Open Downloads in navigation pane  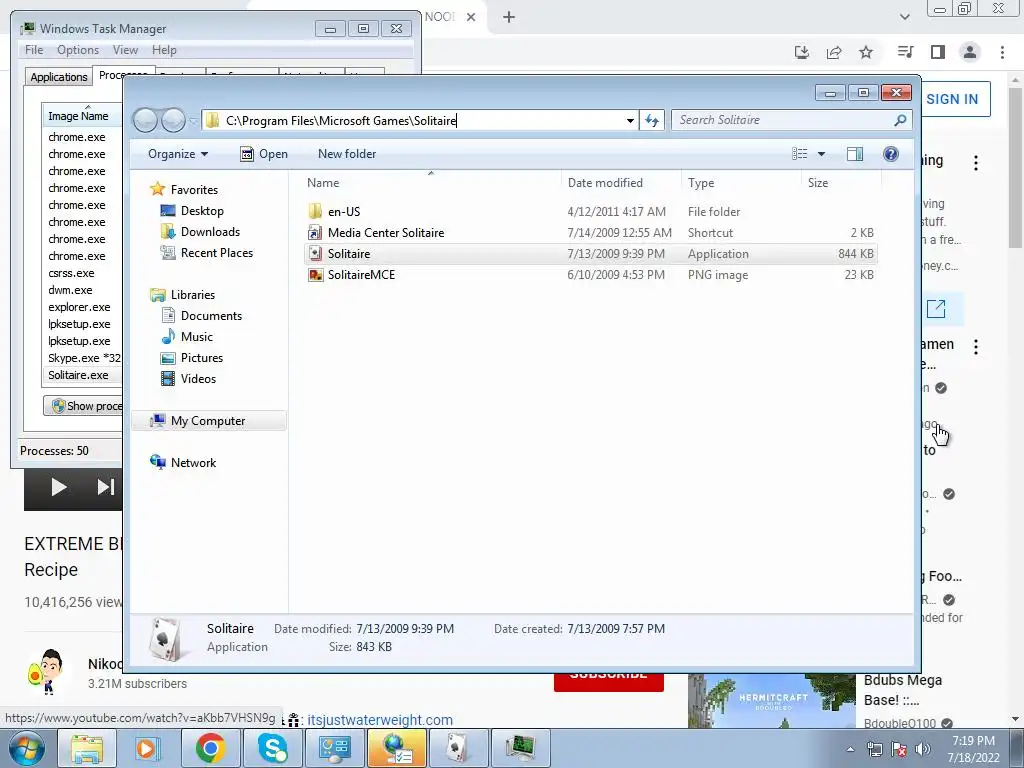pos(210,232)
